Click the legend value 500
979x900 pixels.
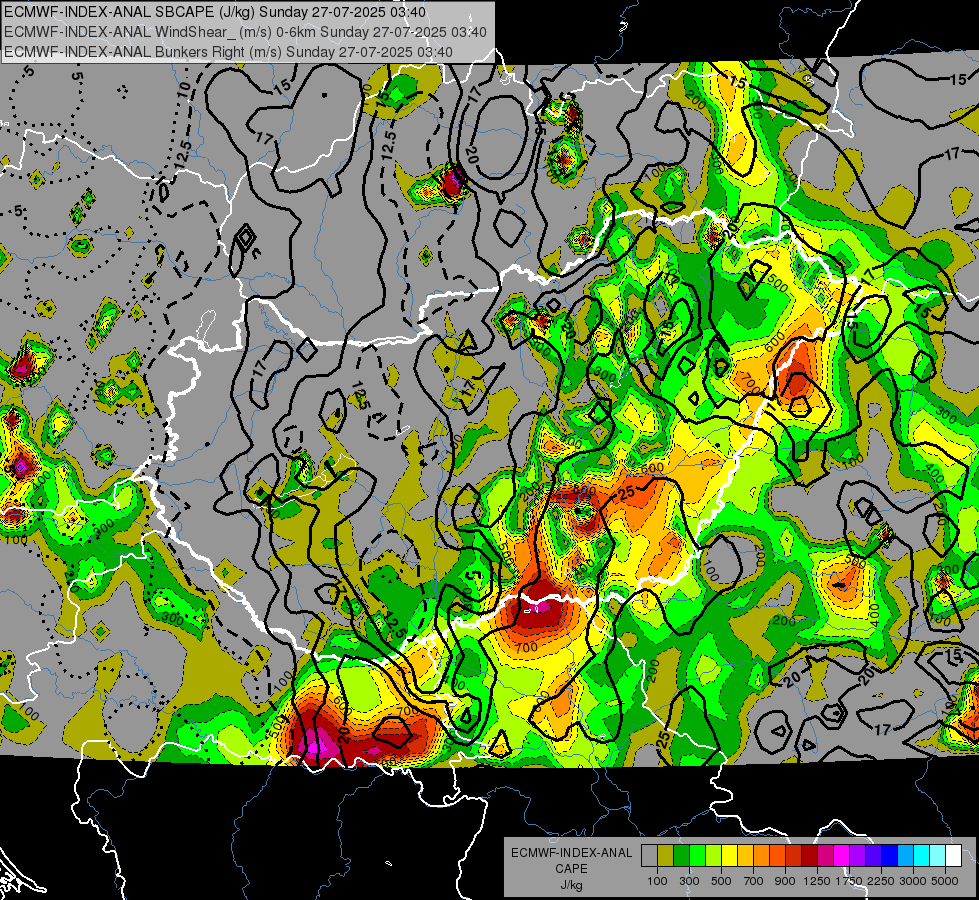(x=721, y=881)
